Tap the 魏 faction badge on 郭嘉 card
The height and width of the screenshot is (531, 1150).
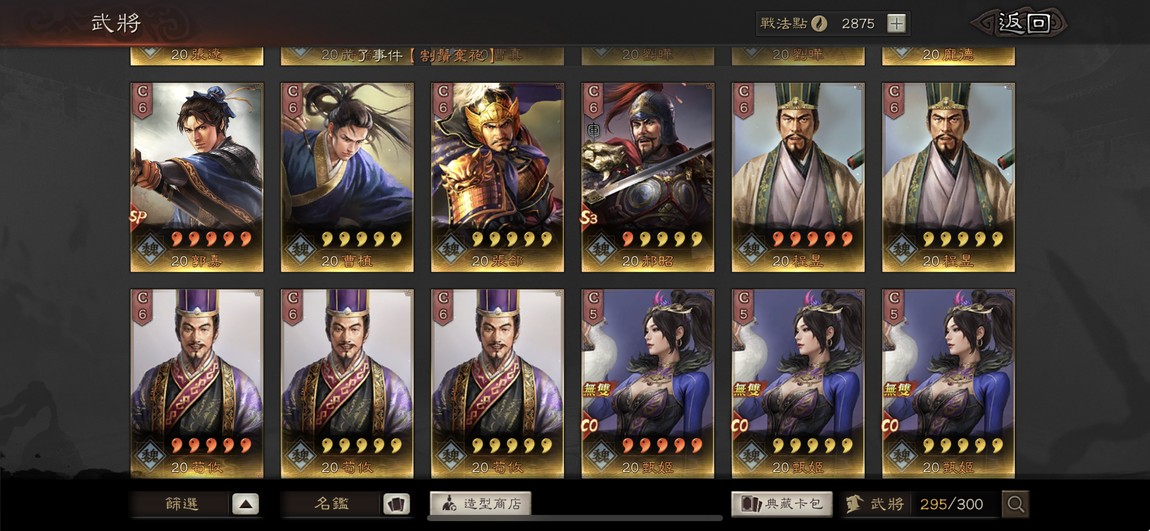tap(150, 249)
